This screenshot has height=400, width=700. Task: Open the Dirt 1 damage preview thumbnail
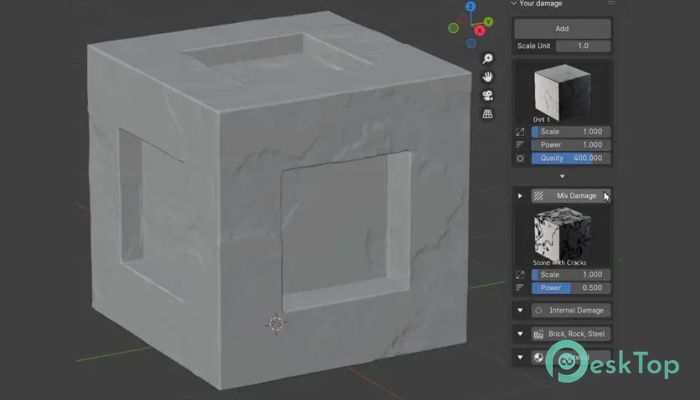click(562, 92)
